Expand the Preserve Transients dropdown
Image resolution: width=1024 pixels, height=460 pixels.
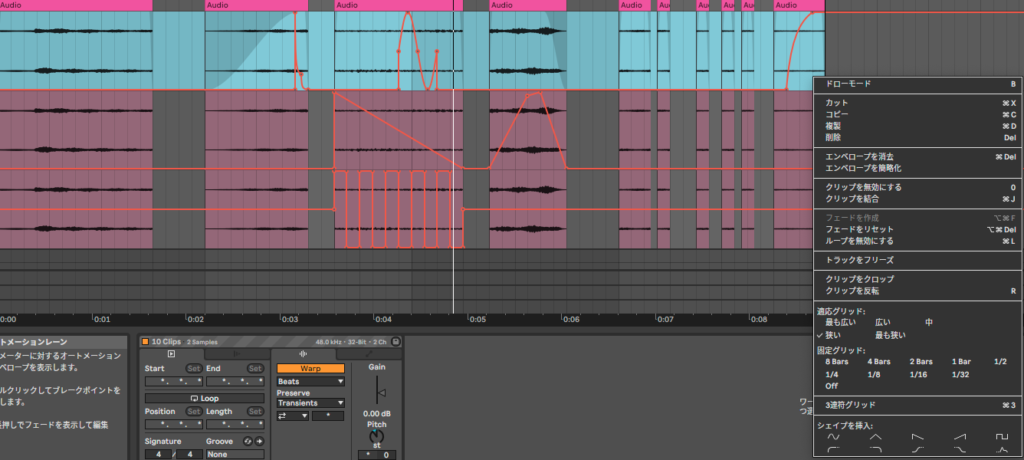tap(310, 403)
